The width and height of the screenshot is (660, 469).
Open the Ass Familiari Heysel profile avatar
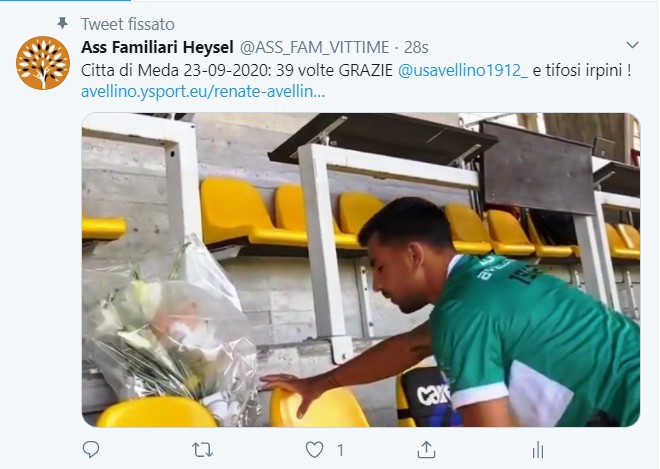(x=43, y=63)
